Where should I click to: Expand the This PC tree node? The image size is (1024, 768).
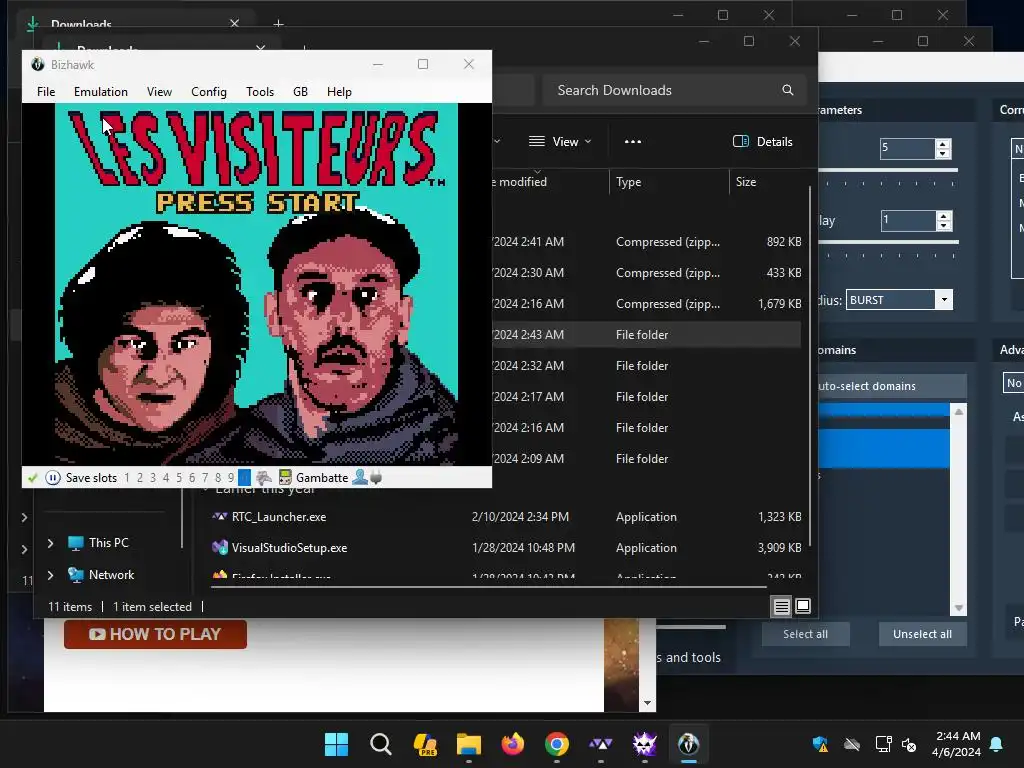50,543
